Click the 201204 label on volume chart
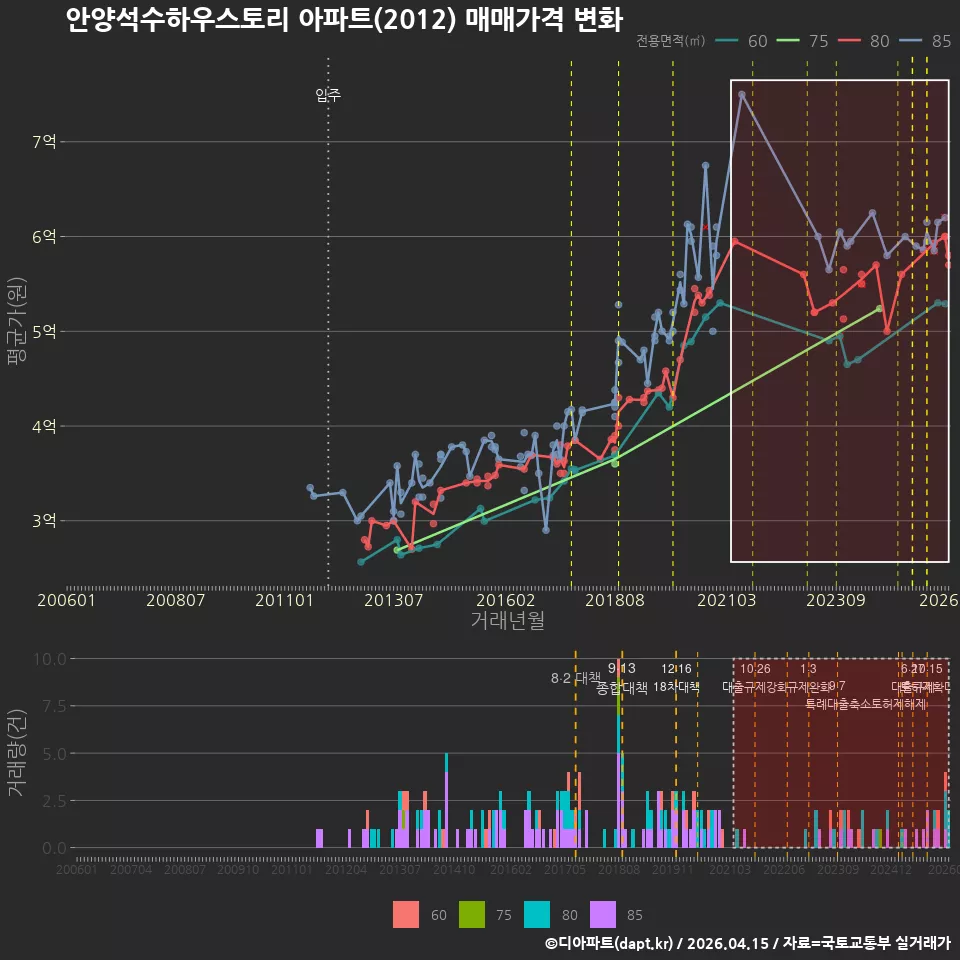Screen dimensions: 960x960 coord(346,869)
